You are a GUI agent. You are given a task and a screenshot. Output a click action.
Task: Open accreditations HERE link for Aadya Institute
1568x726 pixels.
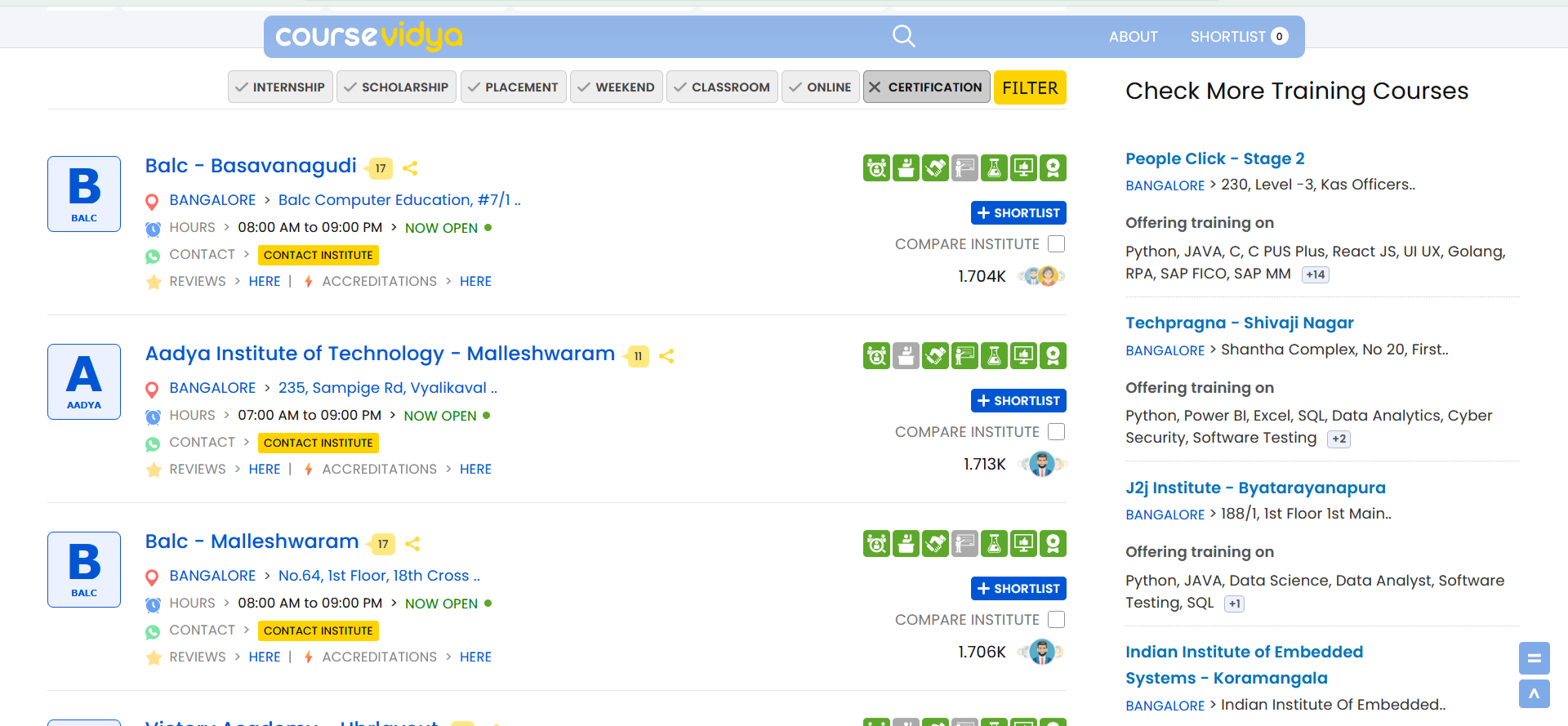click(475, 470)
